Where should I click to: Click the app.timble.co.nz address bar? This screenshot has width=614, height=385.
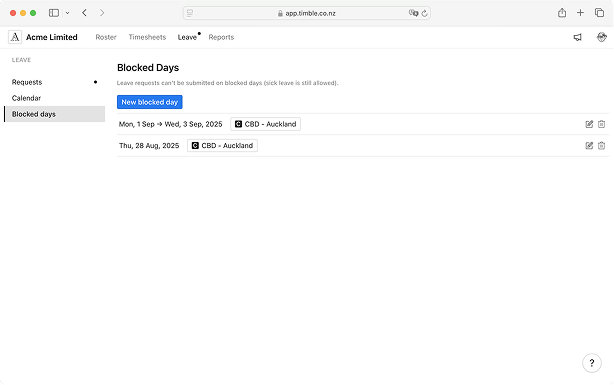tap(307, 13)
